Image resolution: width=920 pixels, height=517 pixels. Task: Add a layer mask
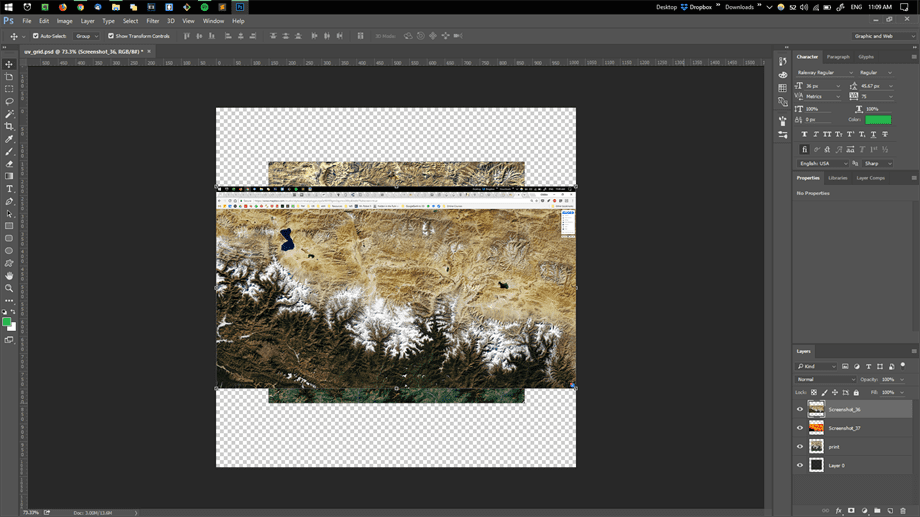(851, 511)
